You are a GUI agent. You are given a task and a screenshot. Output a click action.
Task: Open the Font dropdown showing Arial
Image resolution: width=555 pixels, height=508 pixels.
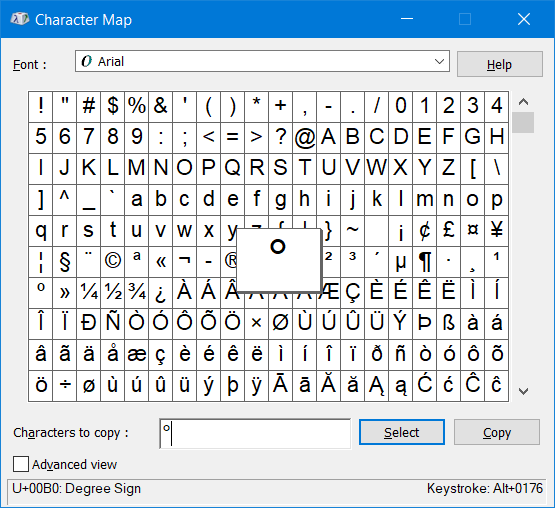click(x=262, y=61)
